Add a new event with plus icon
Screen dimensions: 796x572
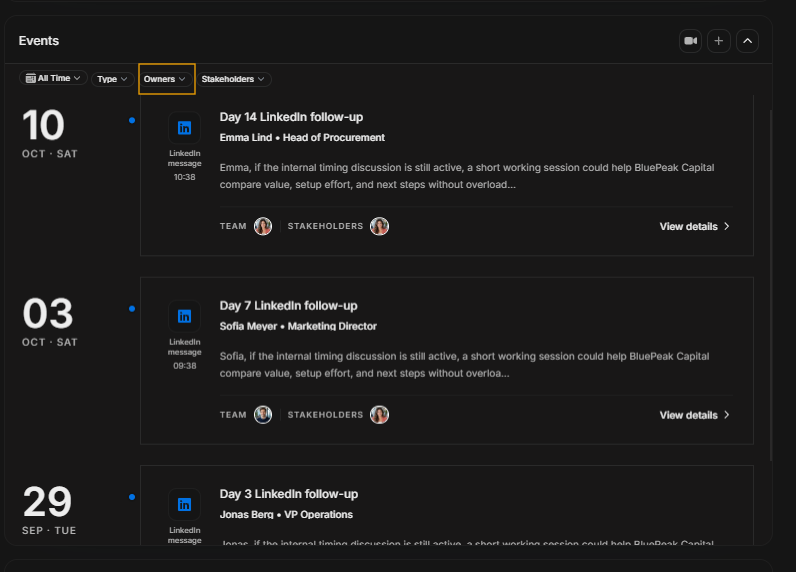coord(719,41)
